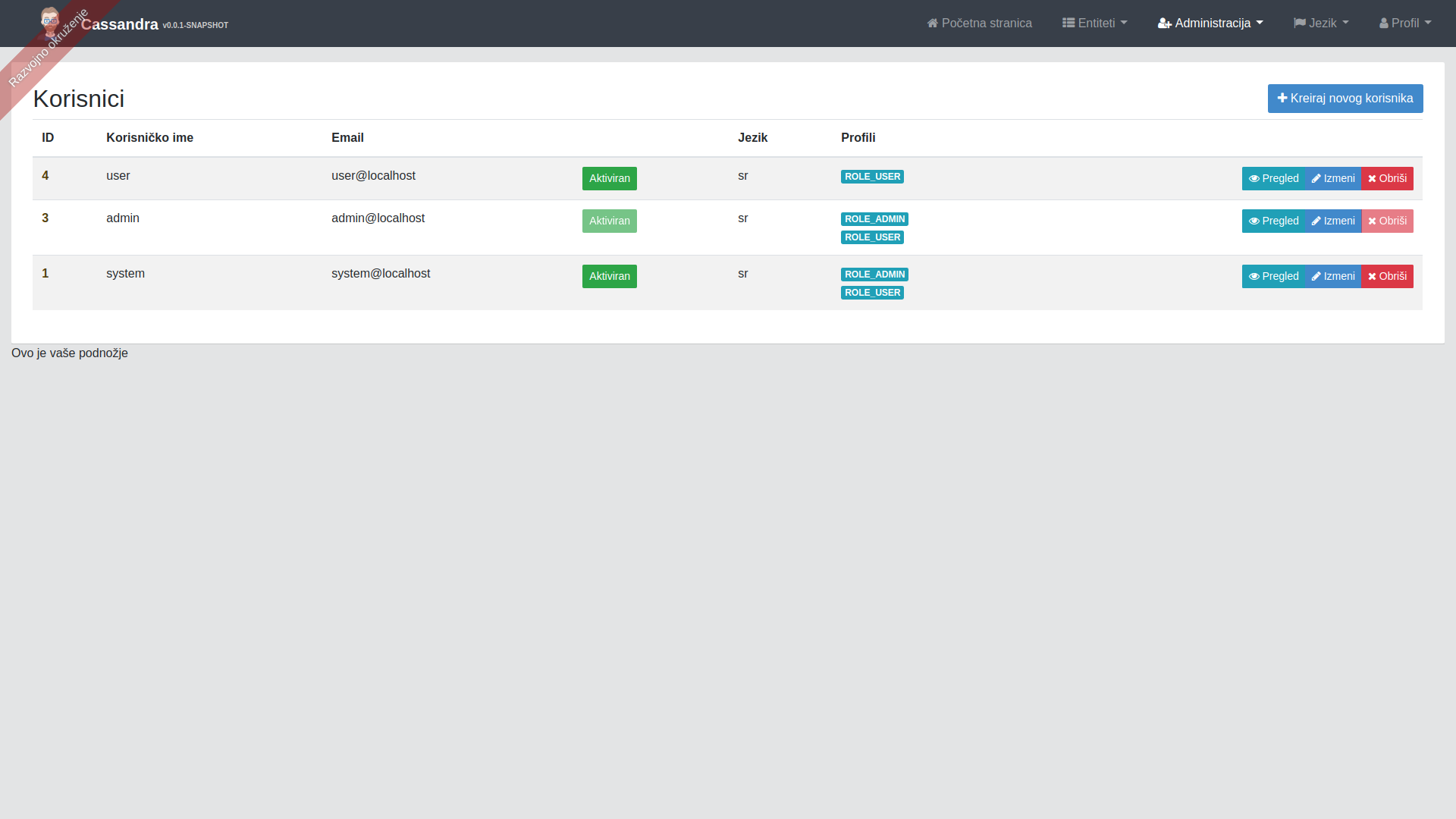Go to Početna stranica

986,24
